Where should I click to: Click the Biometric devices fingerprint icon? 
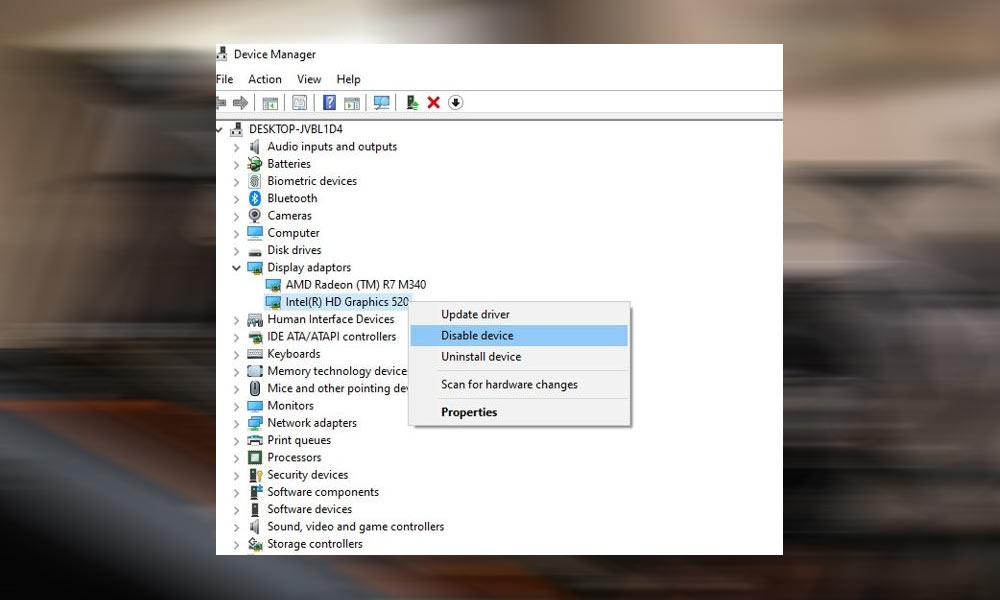click(255, 181)
